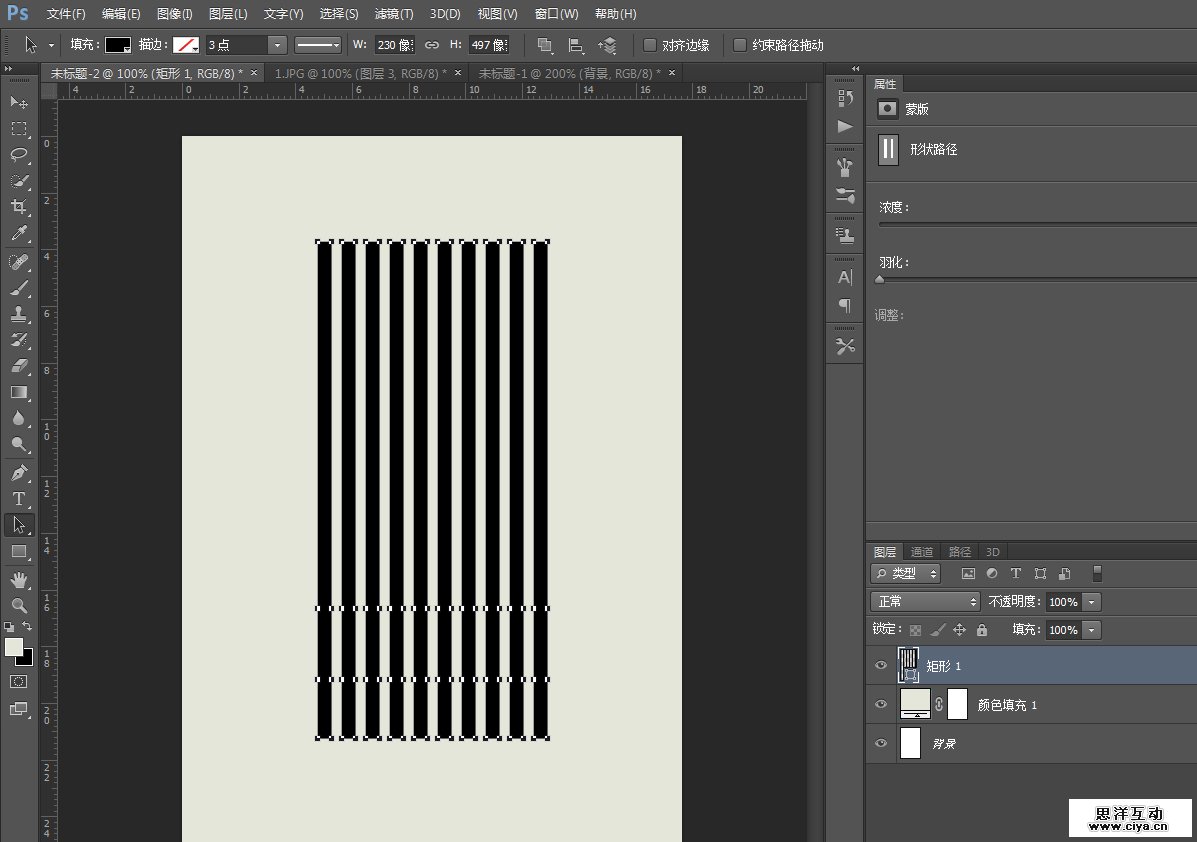Select the Horizontal Type tool

click(x=19, y=498)
